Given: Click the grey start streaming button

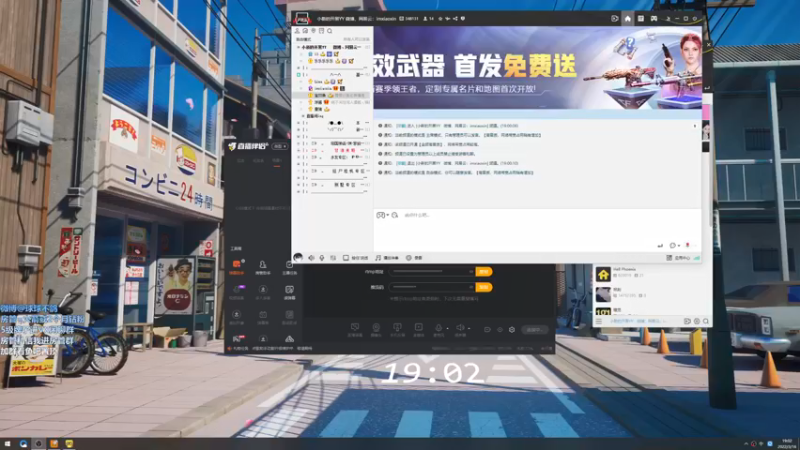Looking at the screenshot, I should click(534, 330).
